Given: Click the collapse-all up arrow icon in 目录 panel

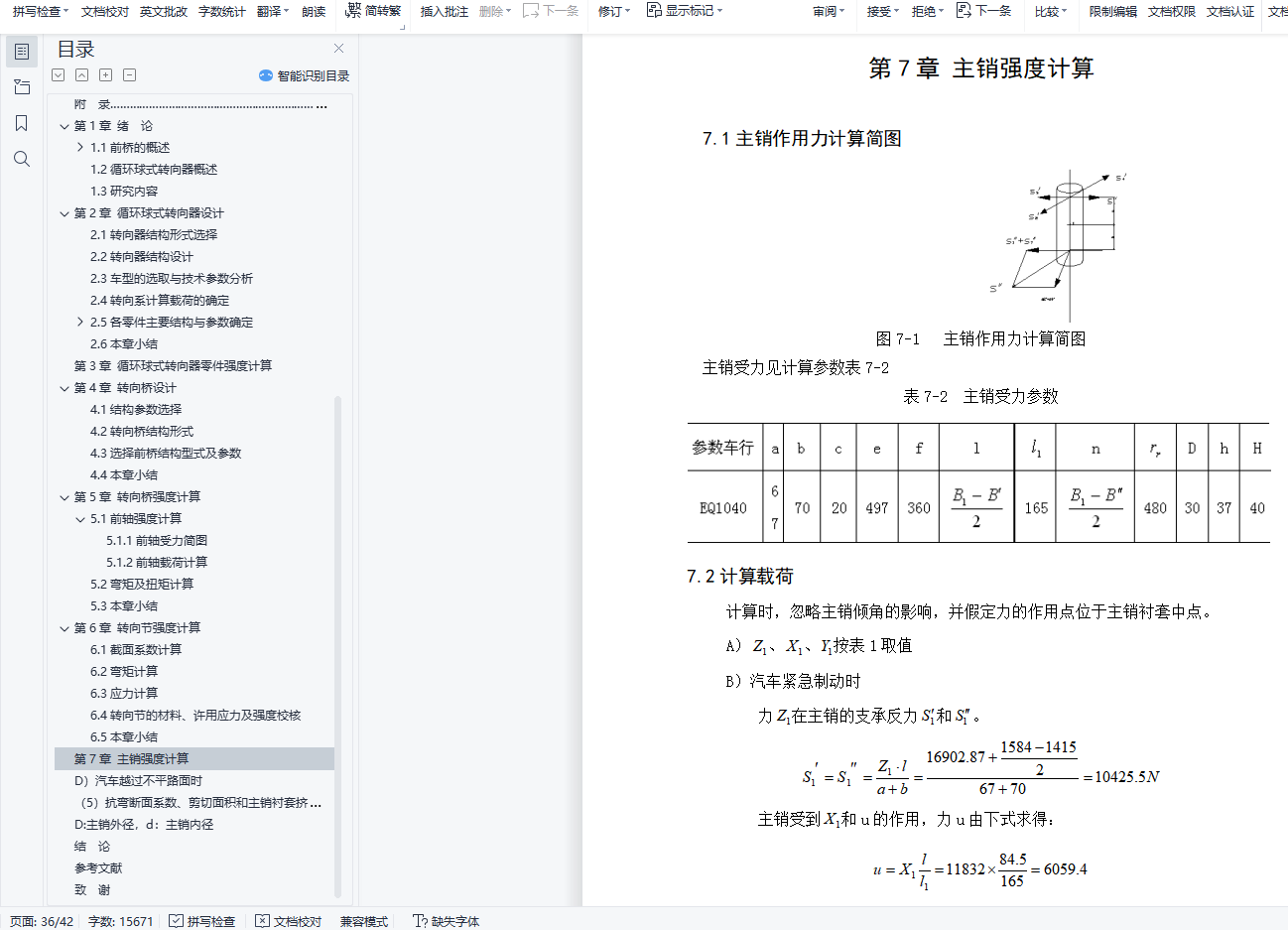Looking at the screenshot, I should (x=82, y=75).
